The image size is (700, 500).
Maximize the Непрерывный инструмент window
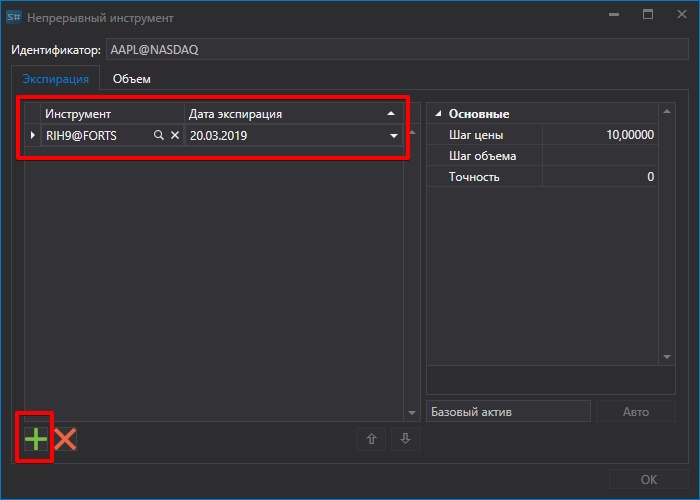coord(648,15)
